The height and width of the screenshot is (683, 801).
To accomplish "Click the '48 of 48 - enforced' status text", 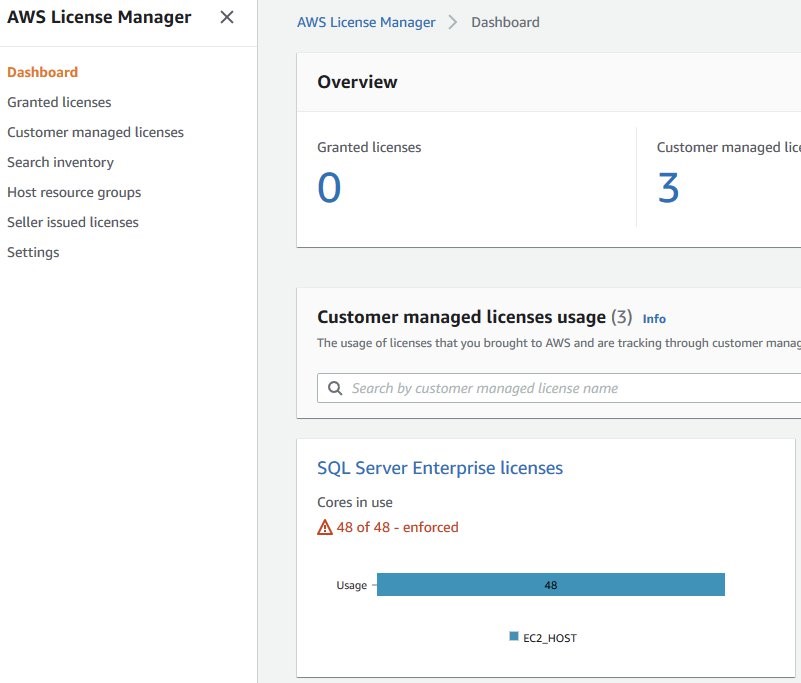I will click(397, 527).
